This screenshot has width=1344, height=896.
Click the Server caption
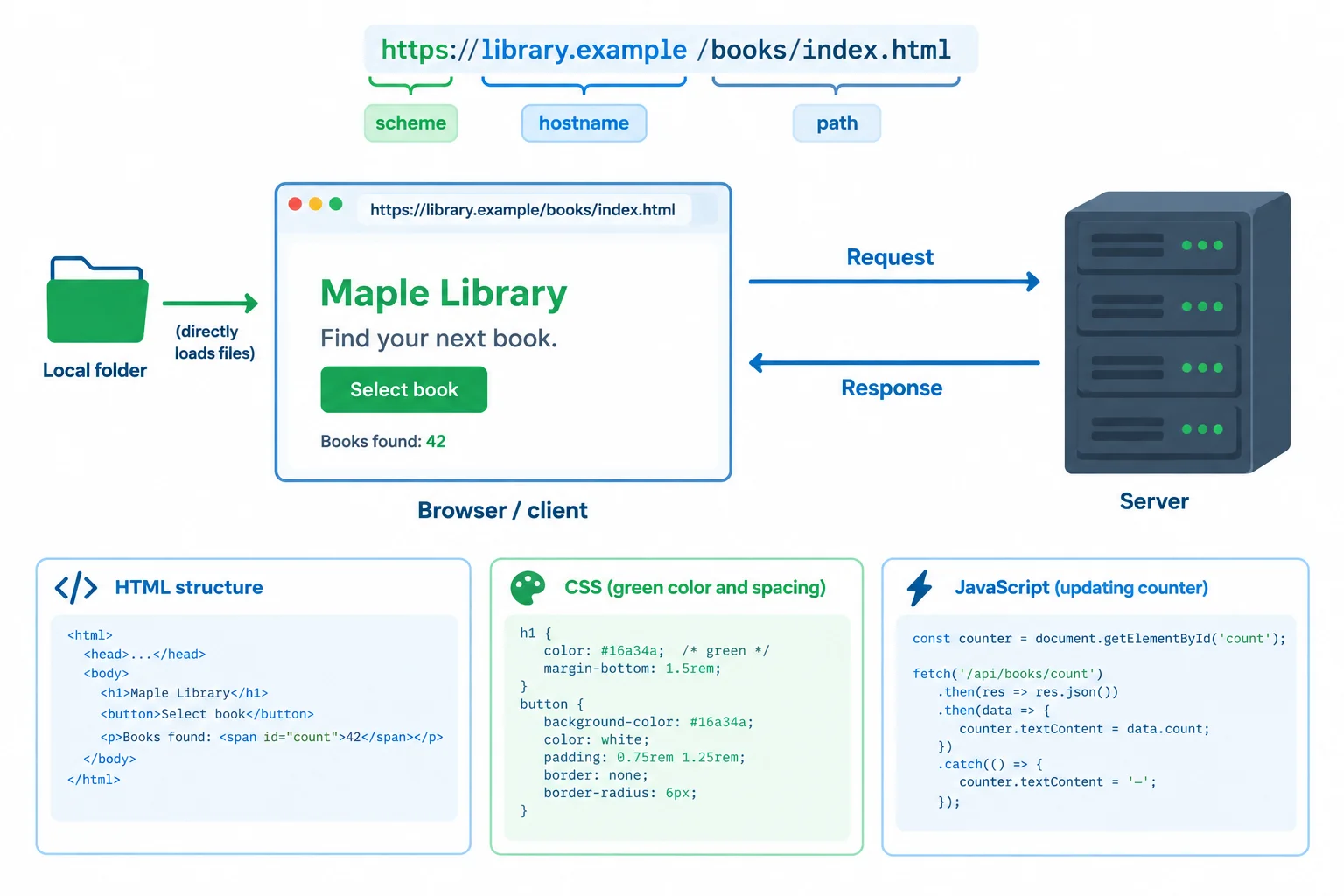pyautogui.click(x=1154, y=501)
